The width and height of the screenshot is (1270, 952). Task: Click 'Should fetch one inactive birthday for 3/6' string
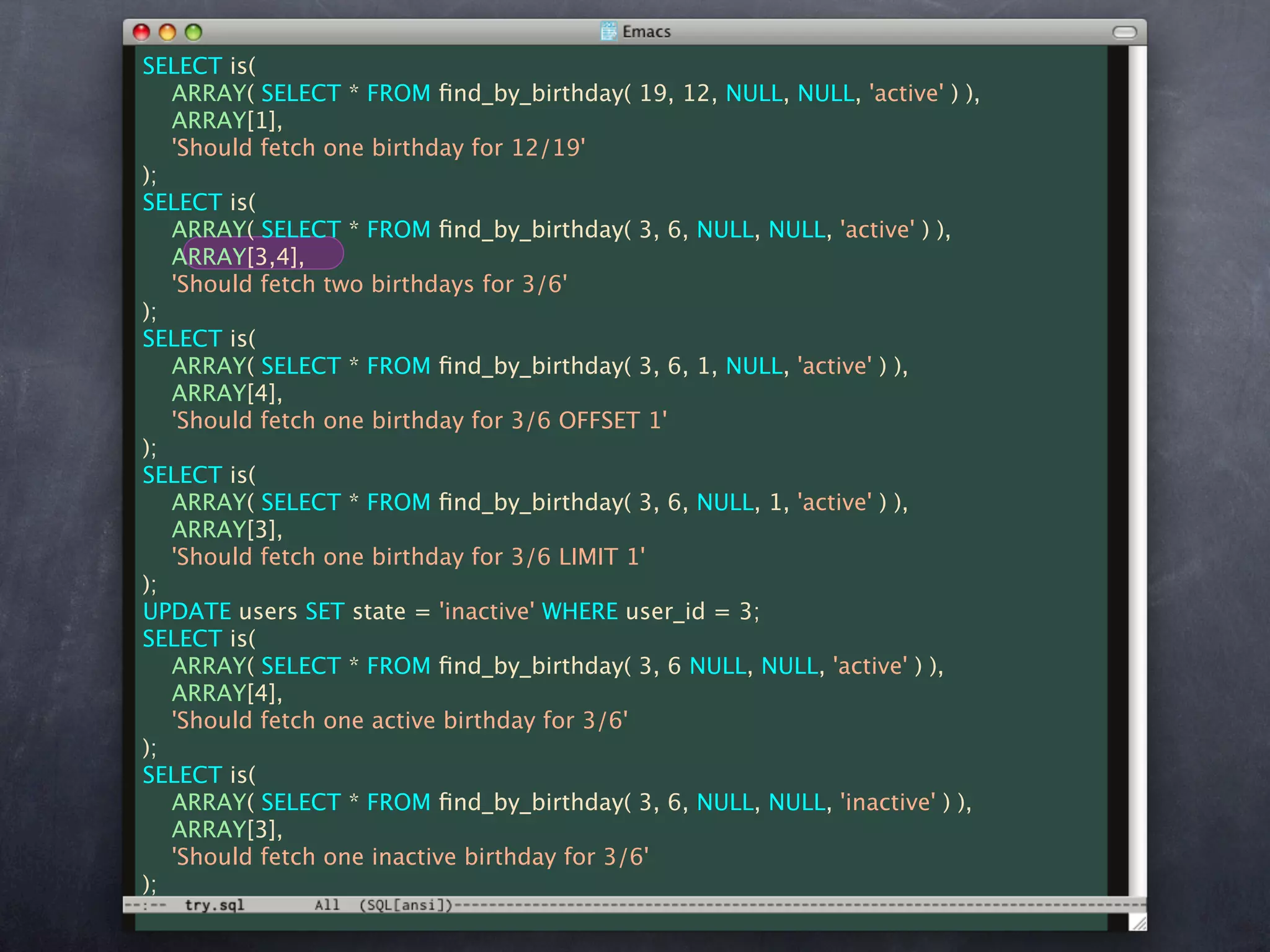pos(410,857)
